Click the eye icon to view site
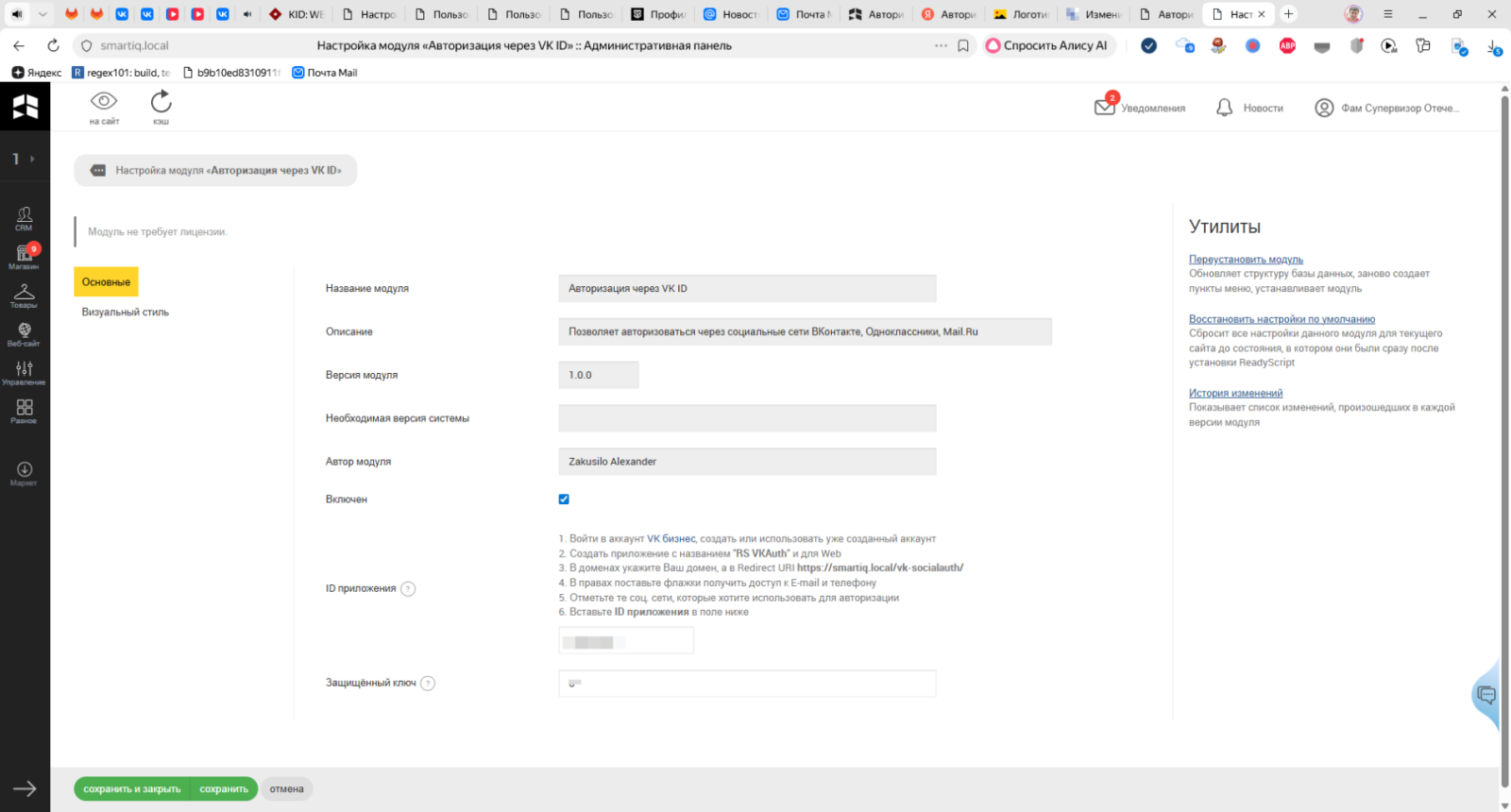 tap(104, 102)
